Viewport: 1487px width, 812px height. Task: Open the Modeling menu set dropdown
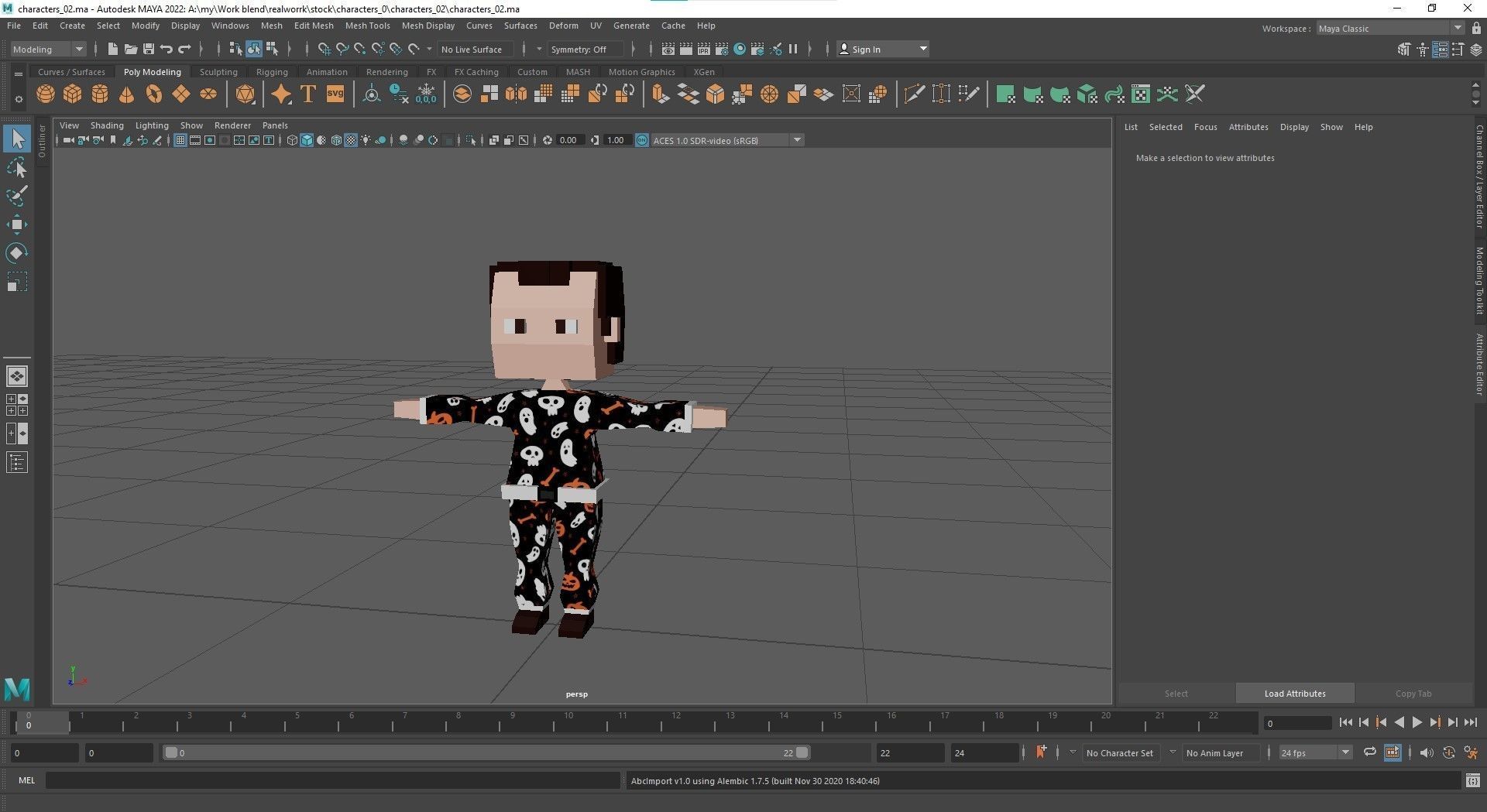pyautogui.click(x=48, y=49)
